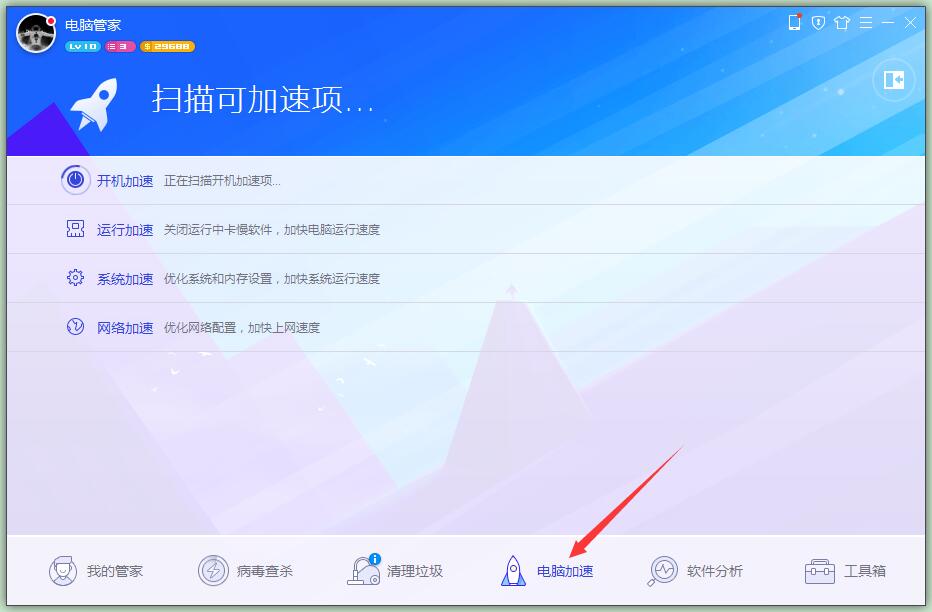
Task: Open 清理垃圾 junk cleanup tab
Action: click(396, 571)
